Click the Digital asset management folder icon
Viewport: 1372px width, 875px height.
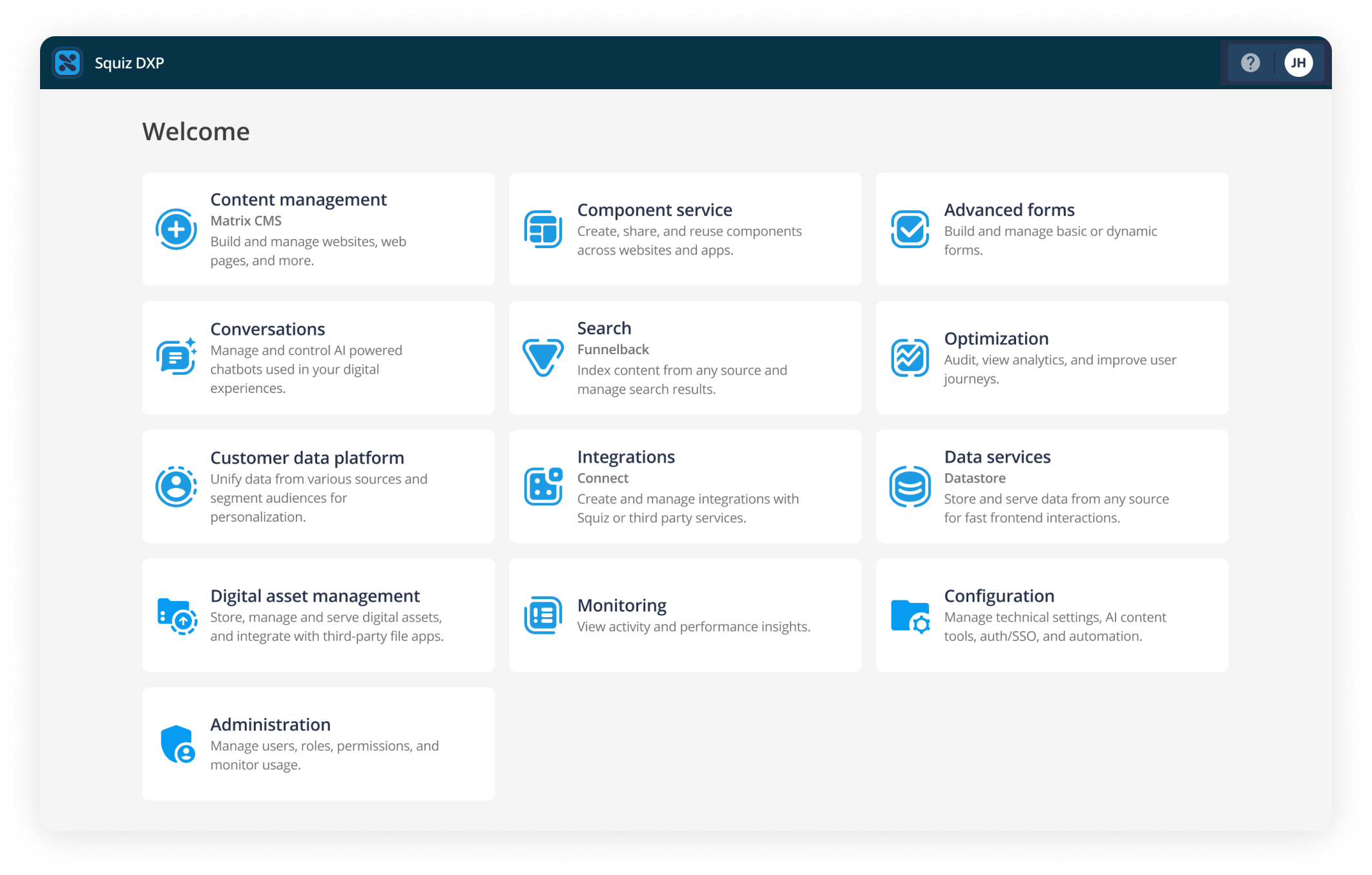176,616
